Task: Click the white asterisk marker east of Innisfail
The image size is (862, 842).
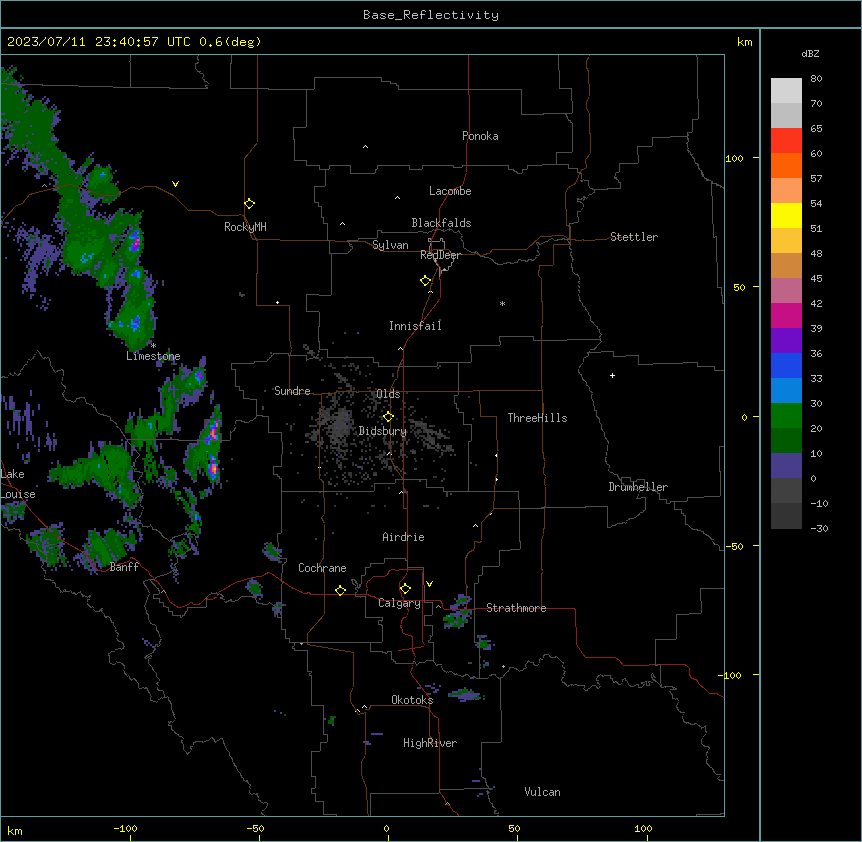Action: point(502,303)
